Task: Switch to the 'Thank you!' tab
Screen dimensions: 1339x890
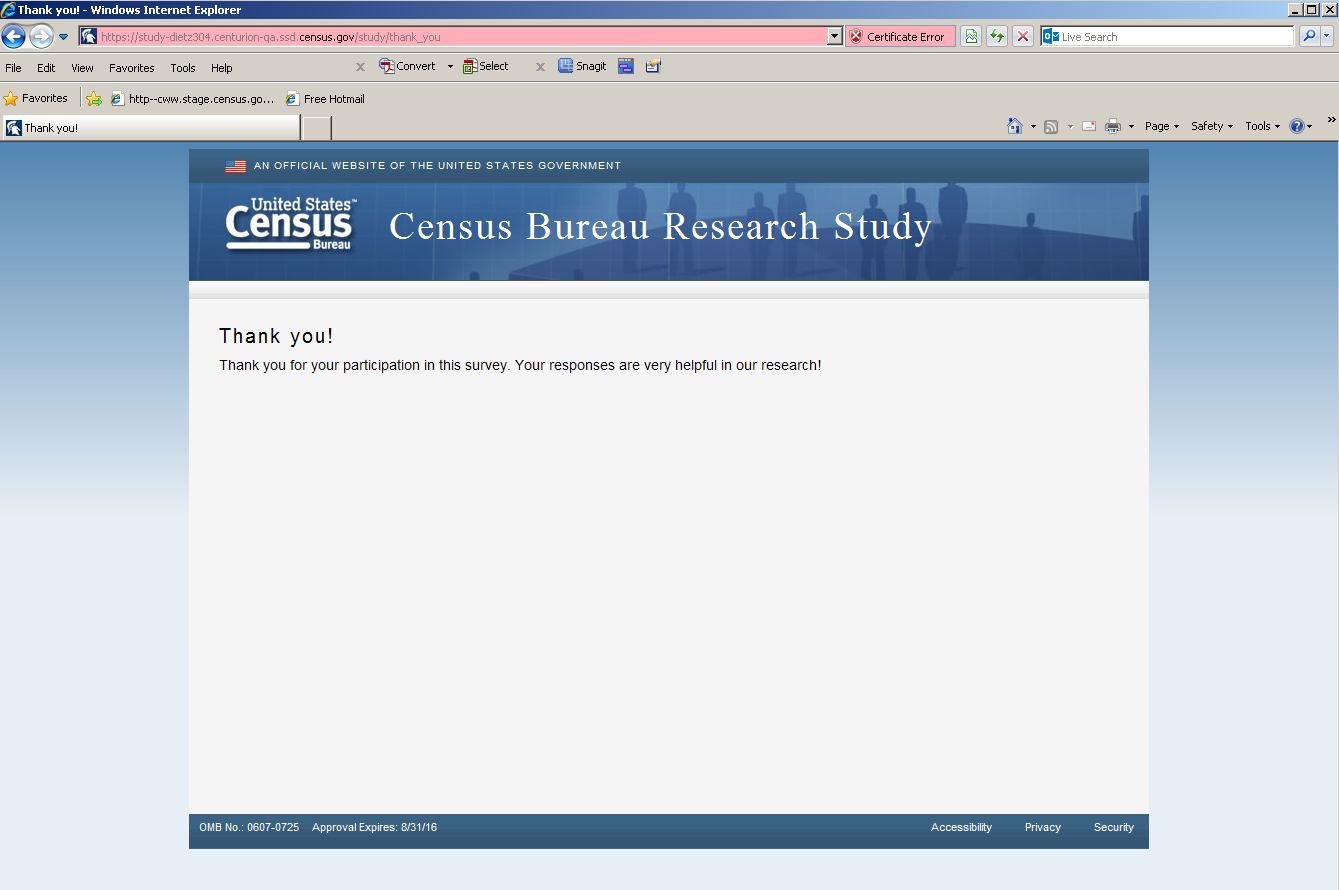Action: 150,128
